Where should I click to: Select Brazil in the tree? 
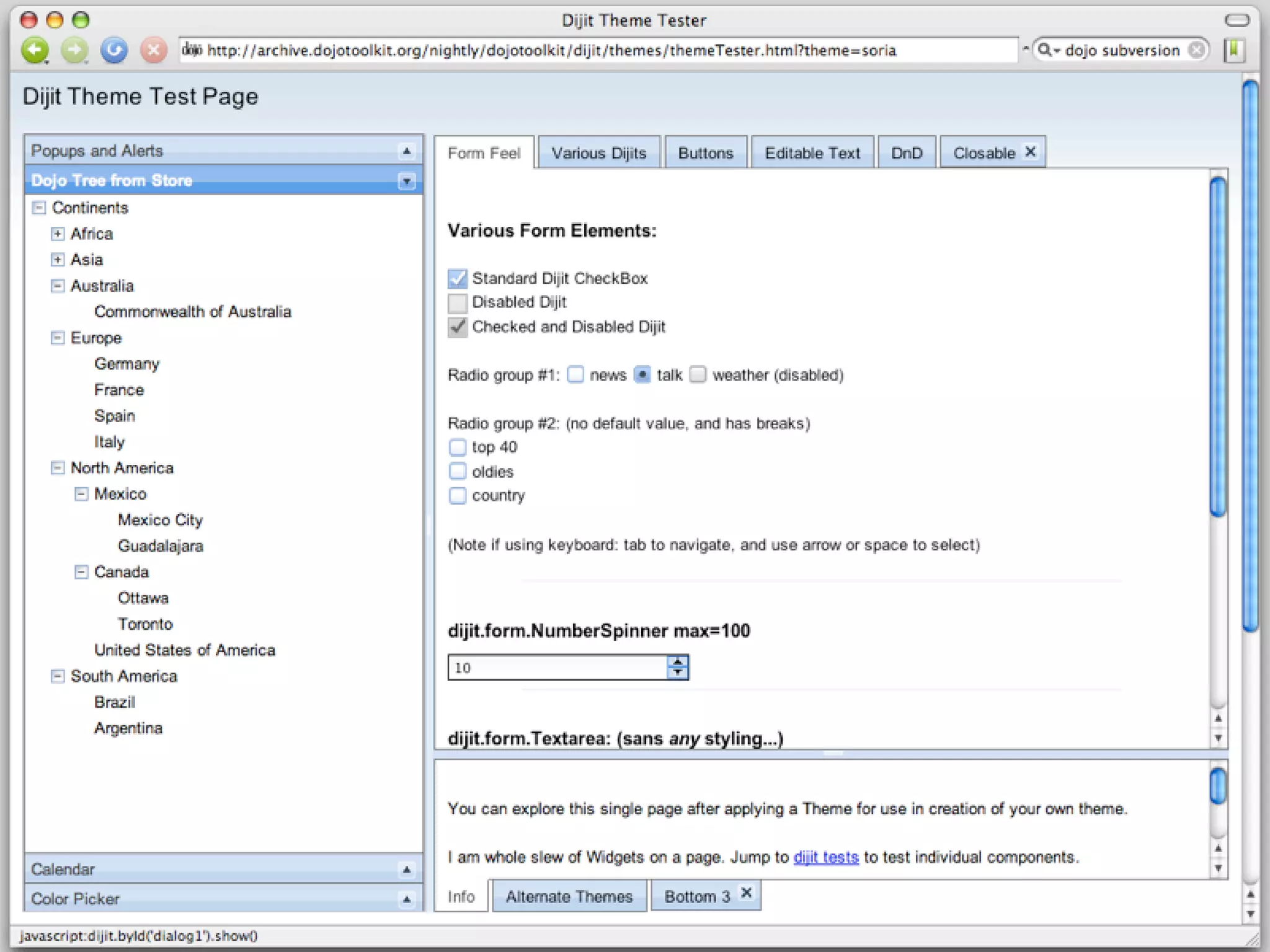click(x=115, y=702)
